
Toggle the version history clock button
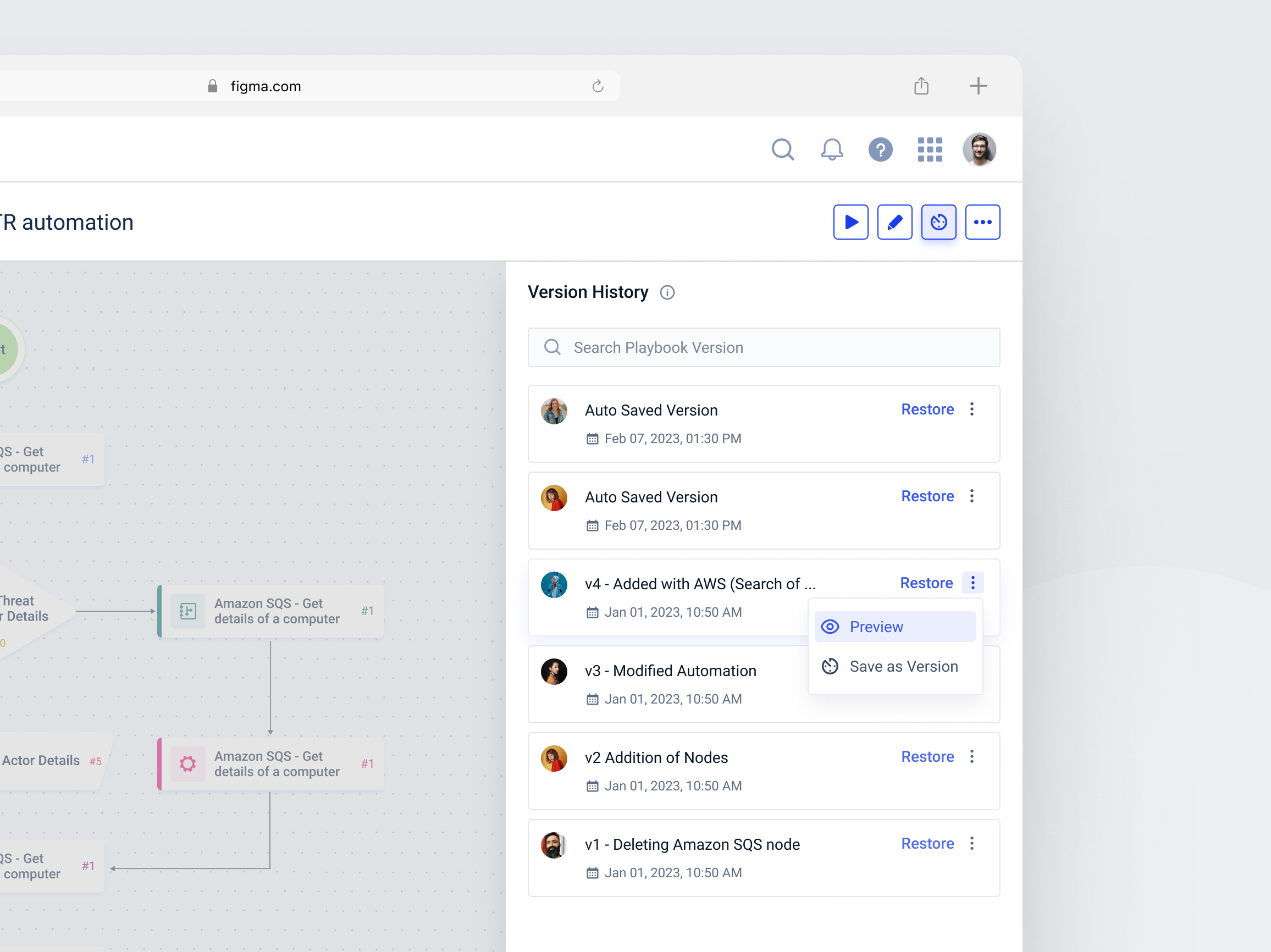click(938, 222)
